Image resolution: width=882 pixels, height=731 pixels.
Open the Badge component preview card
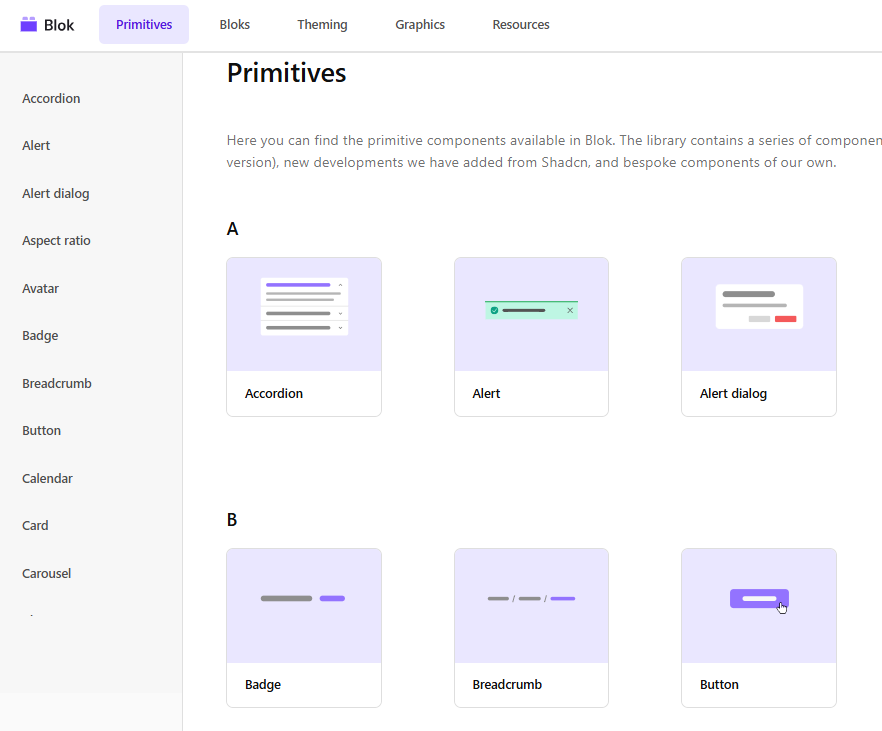[304, 628]
